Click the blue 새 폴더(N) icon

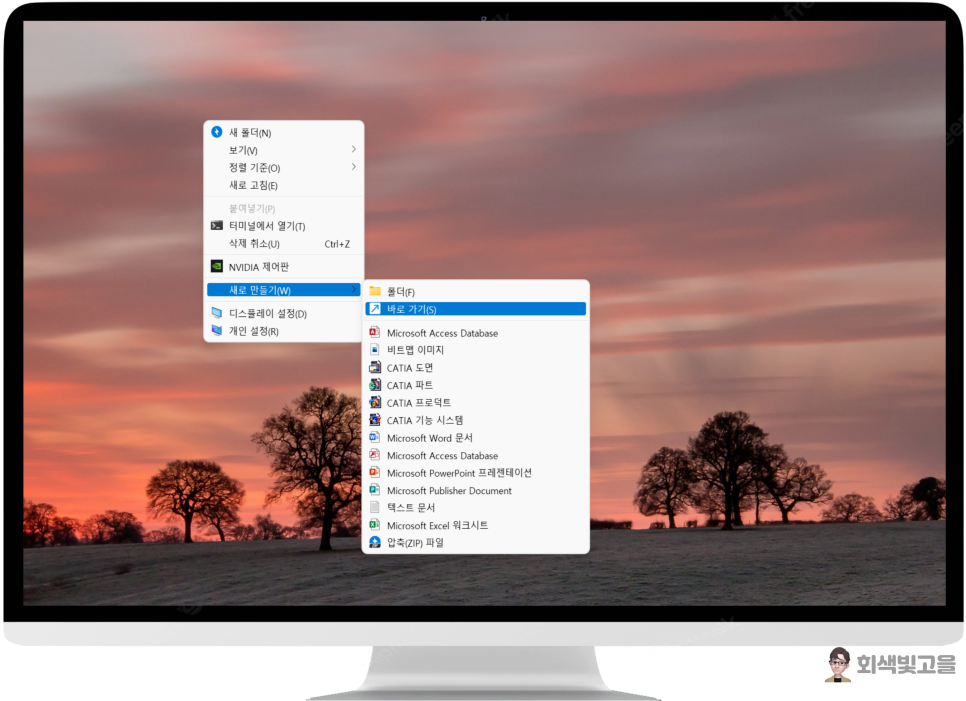pos(216,132)
